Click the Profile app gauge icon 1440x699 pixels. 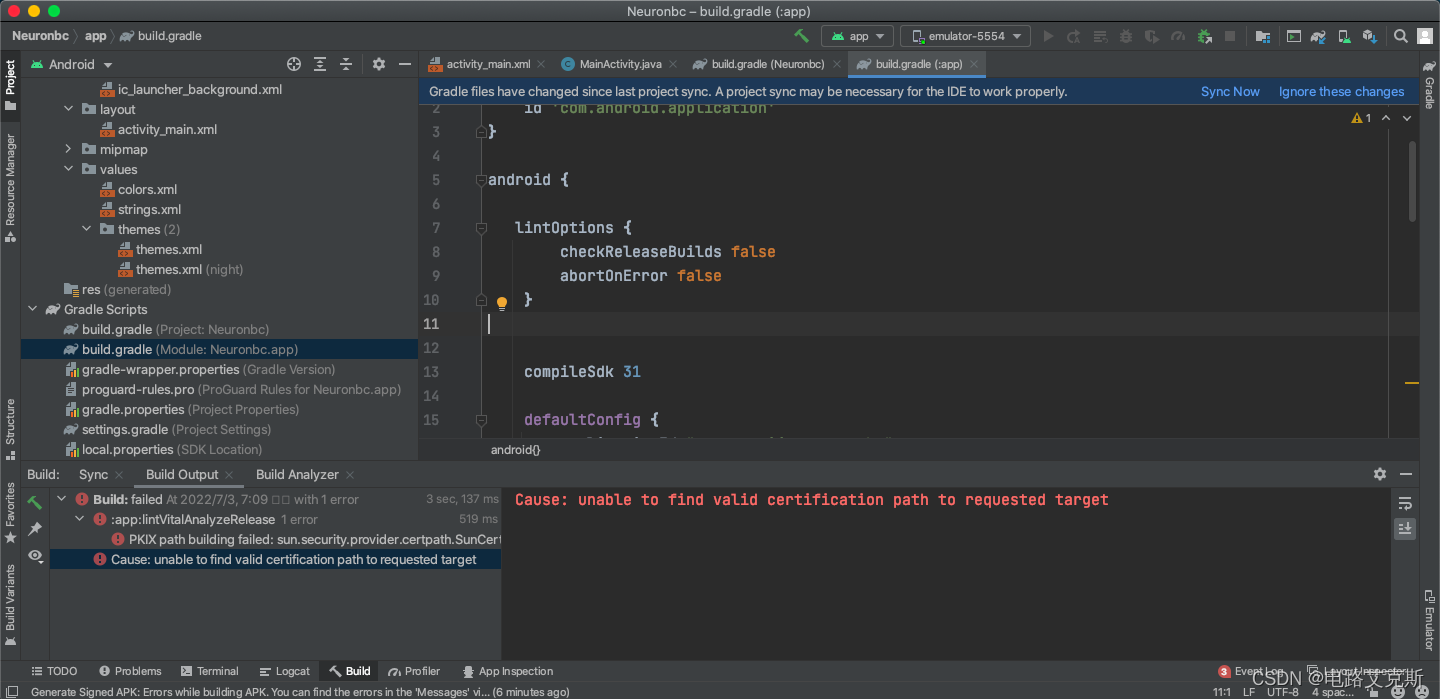[x=1178, y=36]
